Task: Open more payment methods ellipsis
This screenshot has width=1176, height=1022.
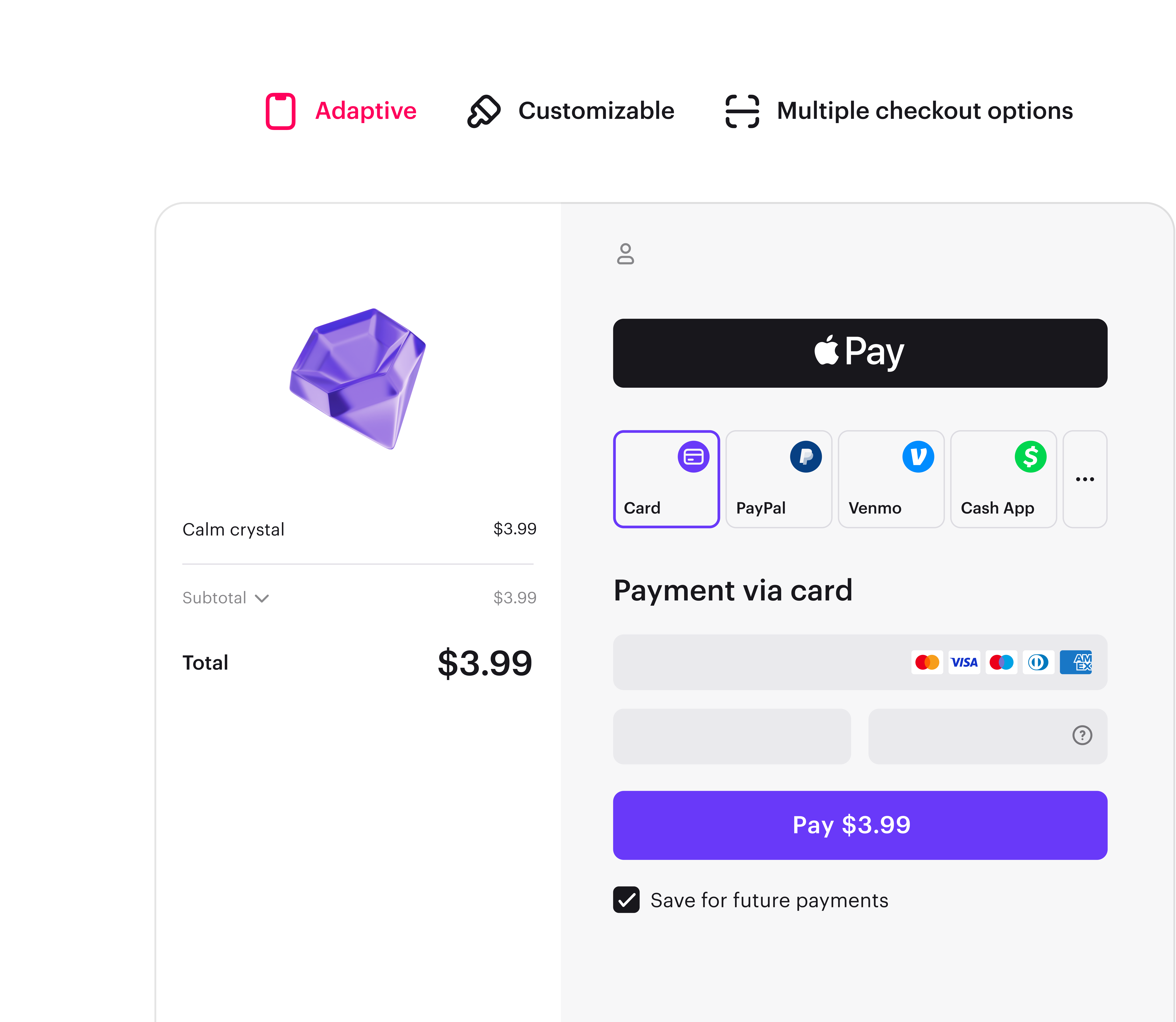Action: click(x=1085, y=479)
